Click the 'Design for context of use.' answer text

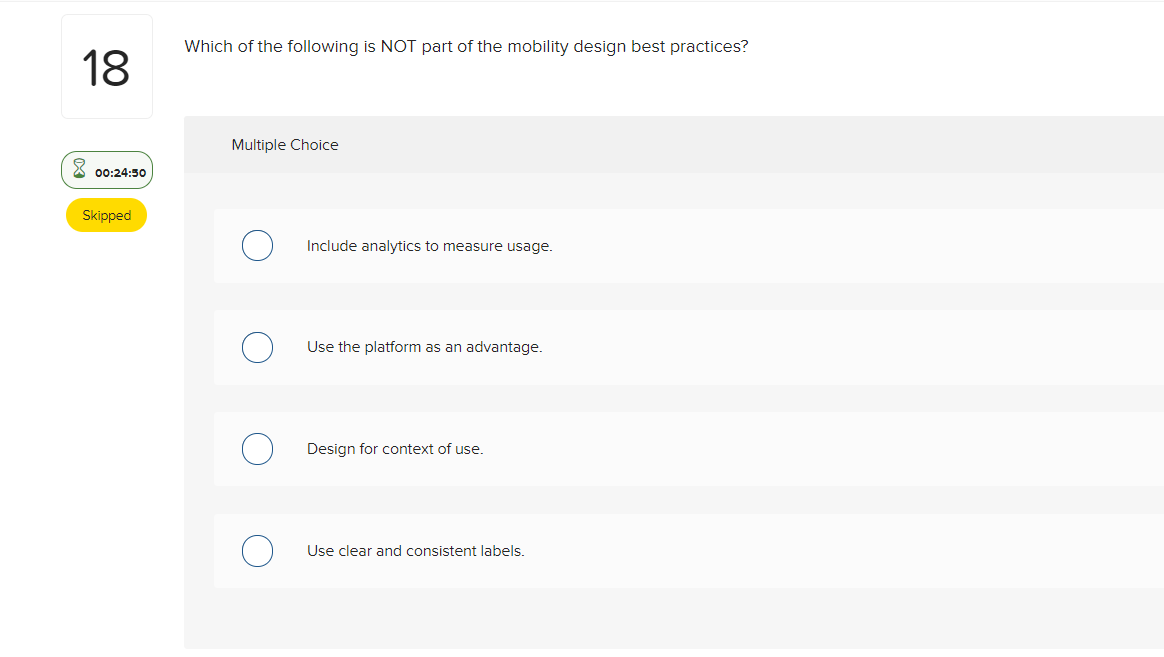(395, 449)
